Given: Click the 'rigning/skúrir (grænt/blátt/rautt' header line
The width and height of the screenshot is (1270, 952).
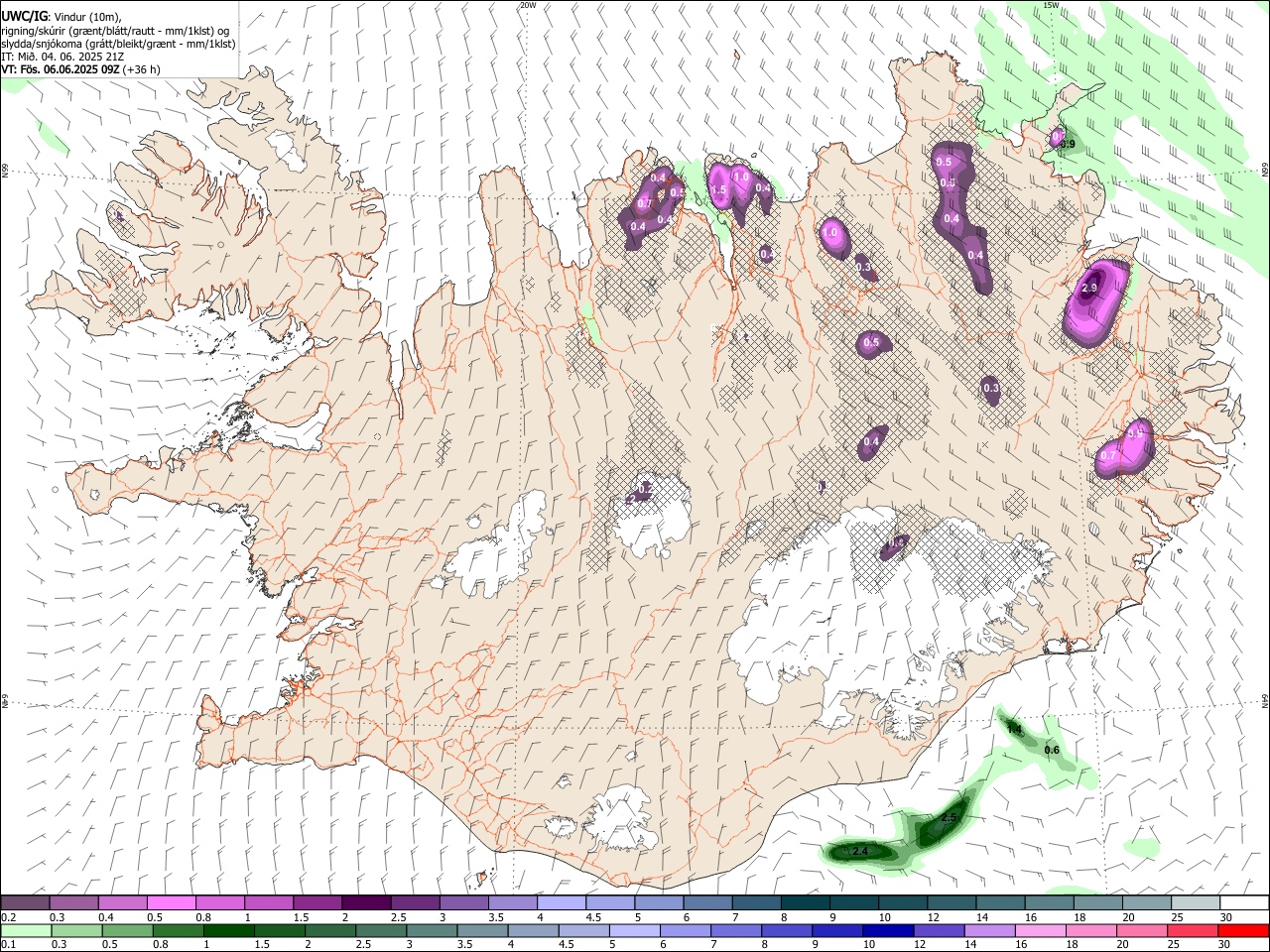Looking at the screenshot, I should tap(114, 31).
